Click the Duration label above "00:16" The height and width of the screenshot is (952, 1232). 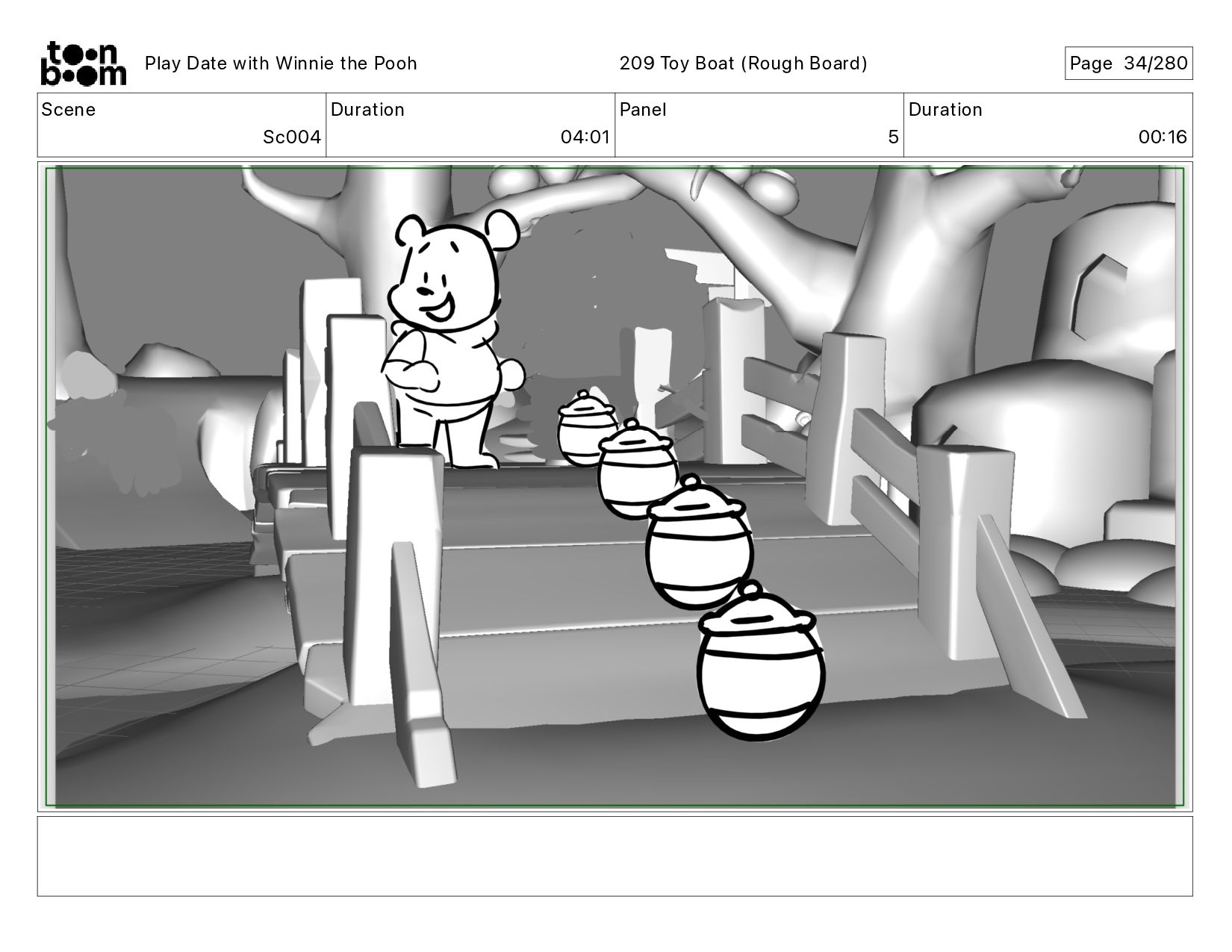(945, 110)
